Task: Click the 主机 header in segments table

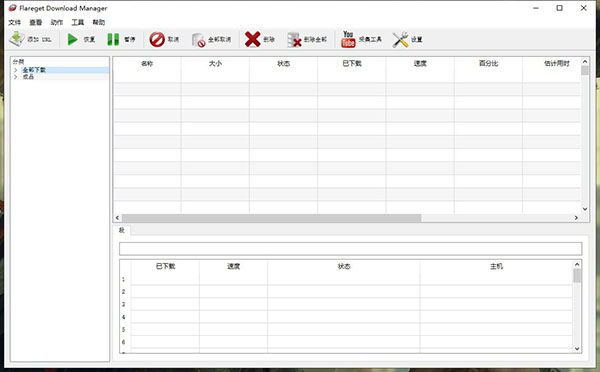Action: pos(496,266)
